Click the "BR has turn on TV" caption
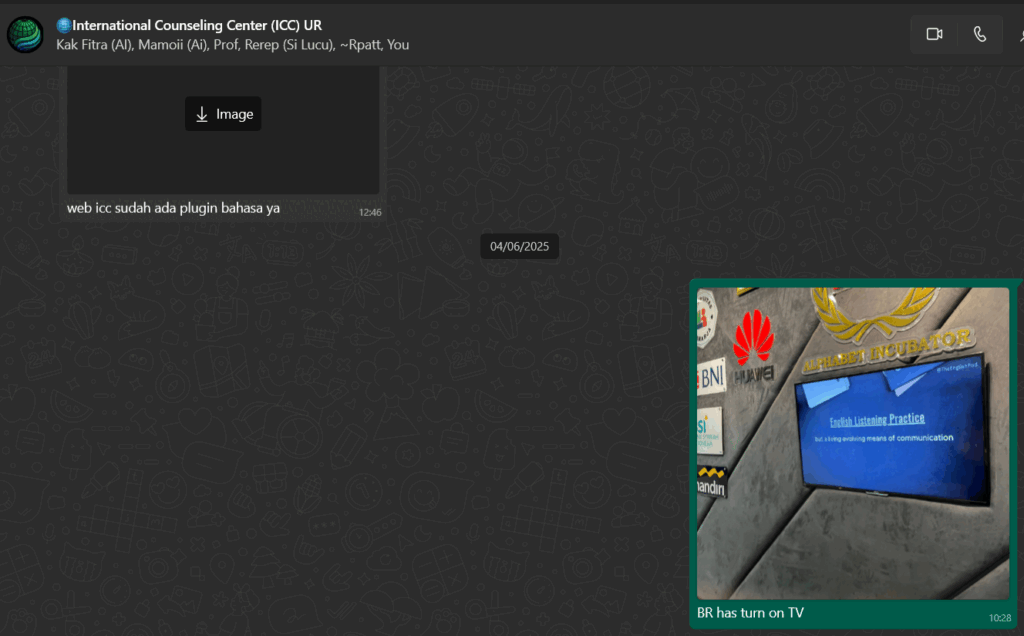 coord(750,613)
